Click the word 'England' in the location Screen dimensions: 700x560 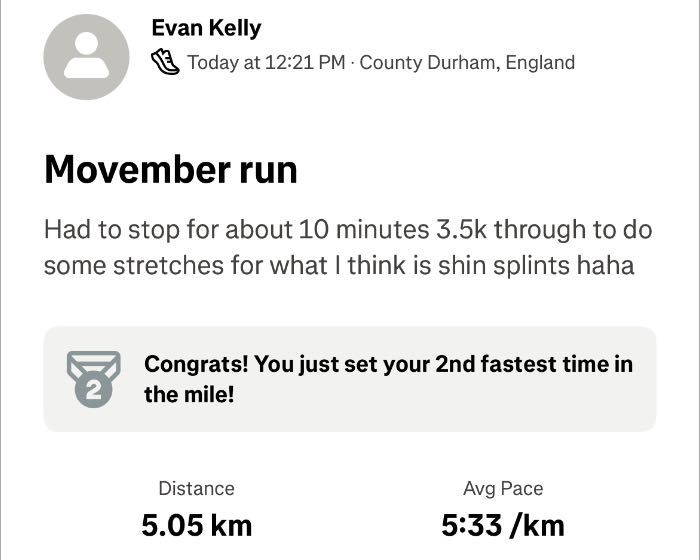(540, 62)
